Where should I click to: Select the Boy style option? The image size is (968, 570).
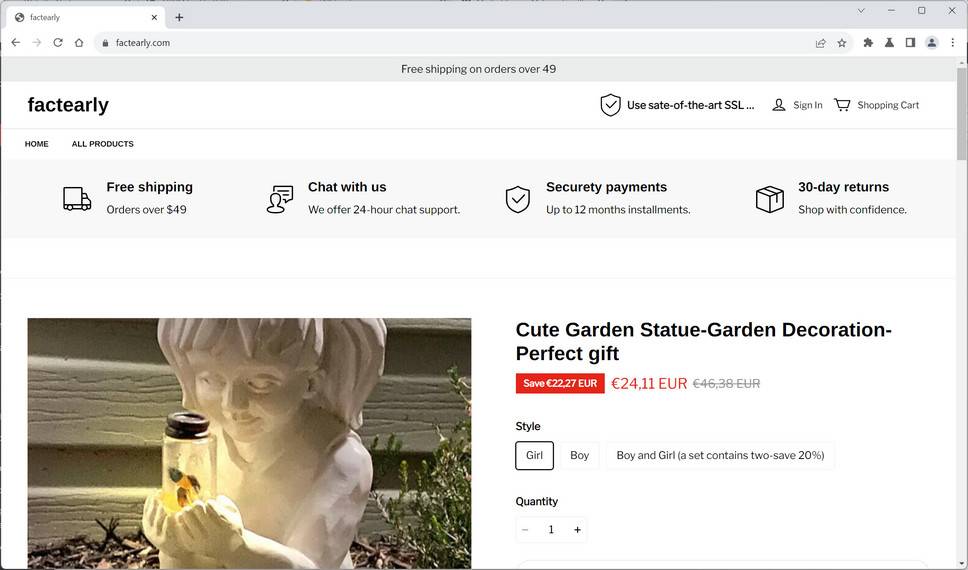[x=579, y=456]
